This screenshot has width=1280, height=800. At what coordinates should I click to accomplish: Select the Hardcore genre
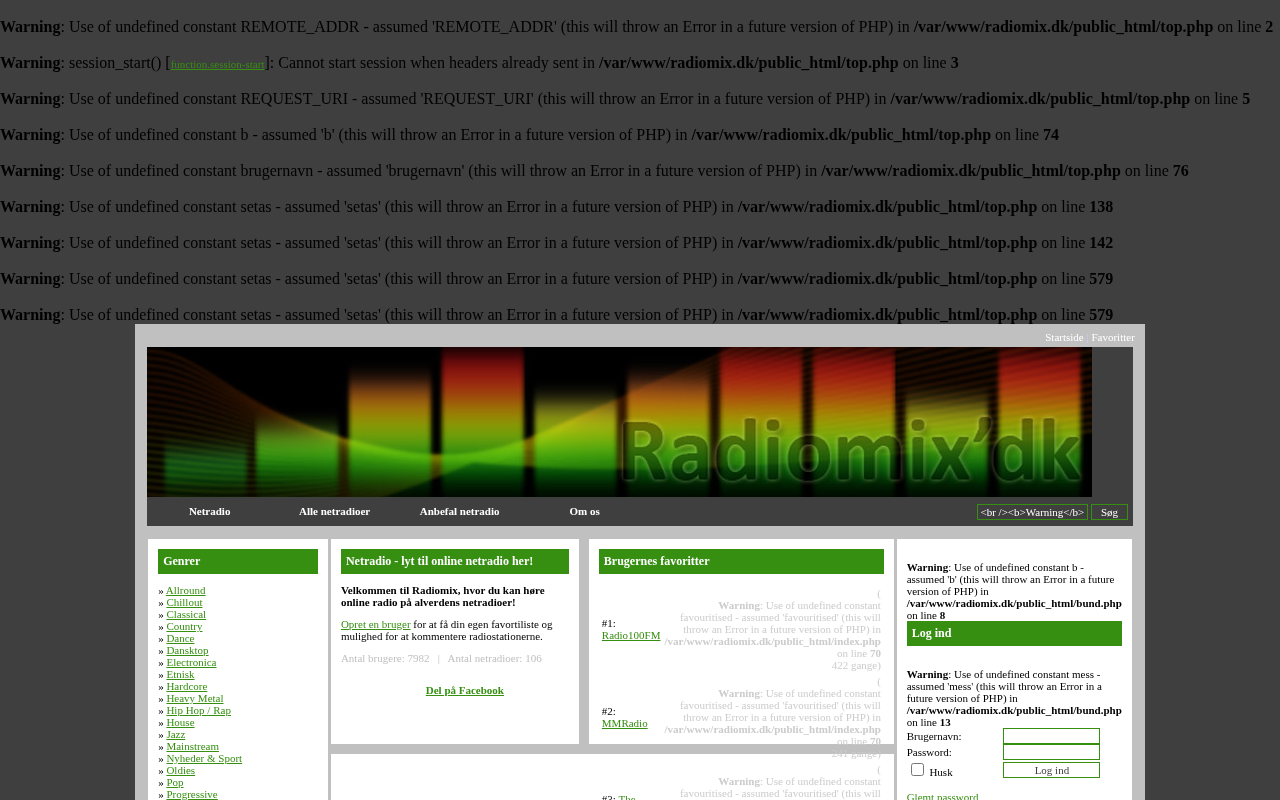[187, 687]
